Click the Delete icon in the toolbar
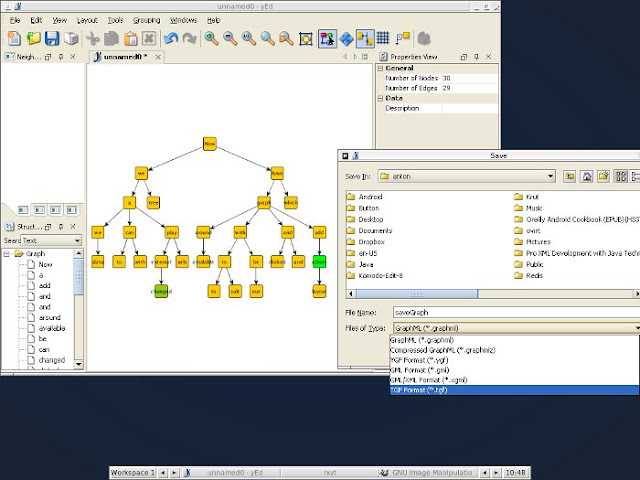640x480 pixels. [x=149, y=39]
